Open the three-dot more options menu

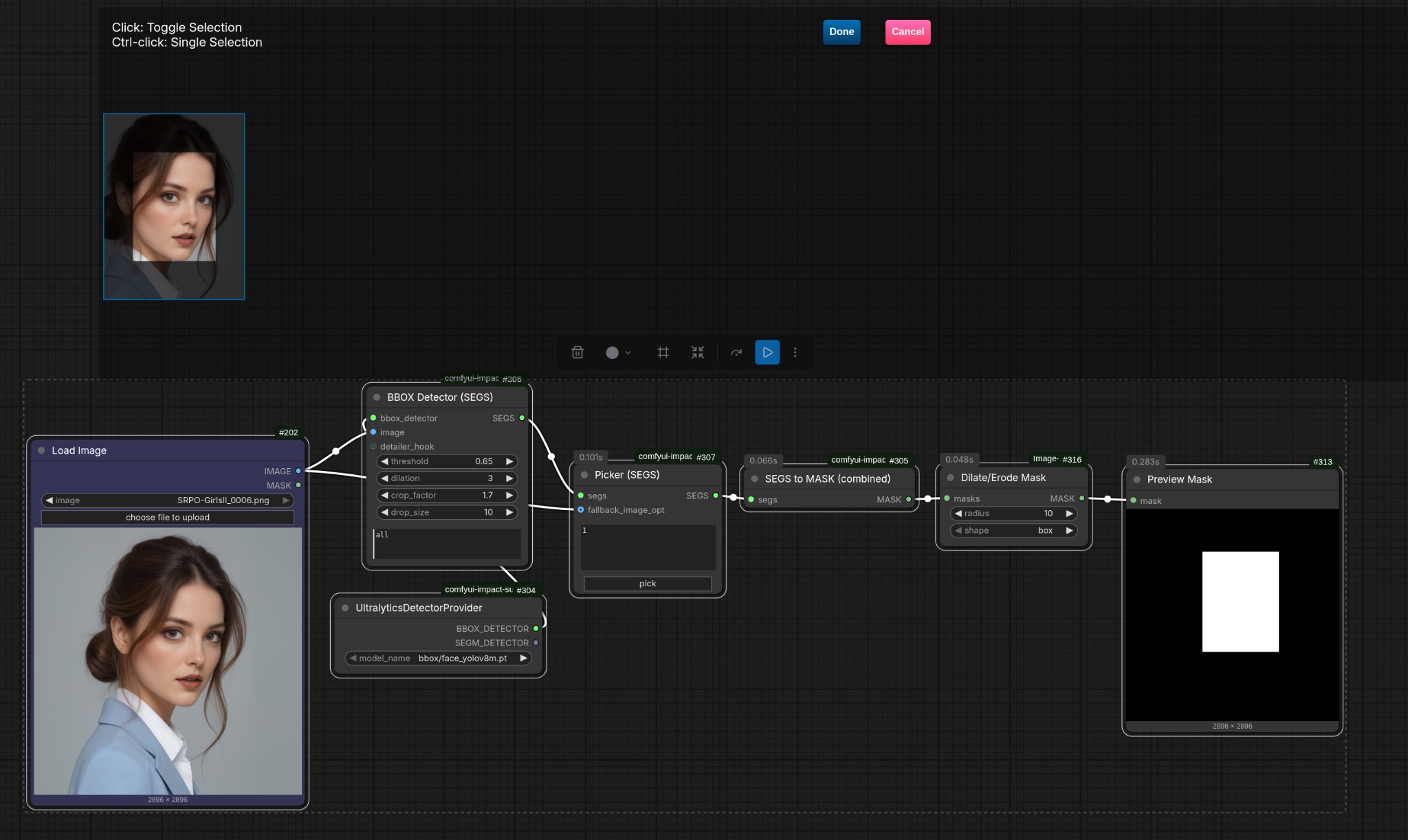pyautogui.click(x=795, y=353)
